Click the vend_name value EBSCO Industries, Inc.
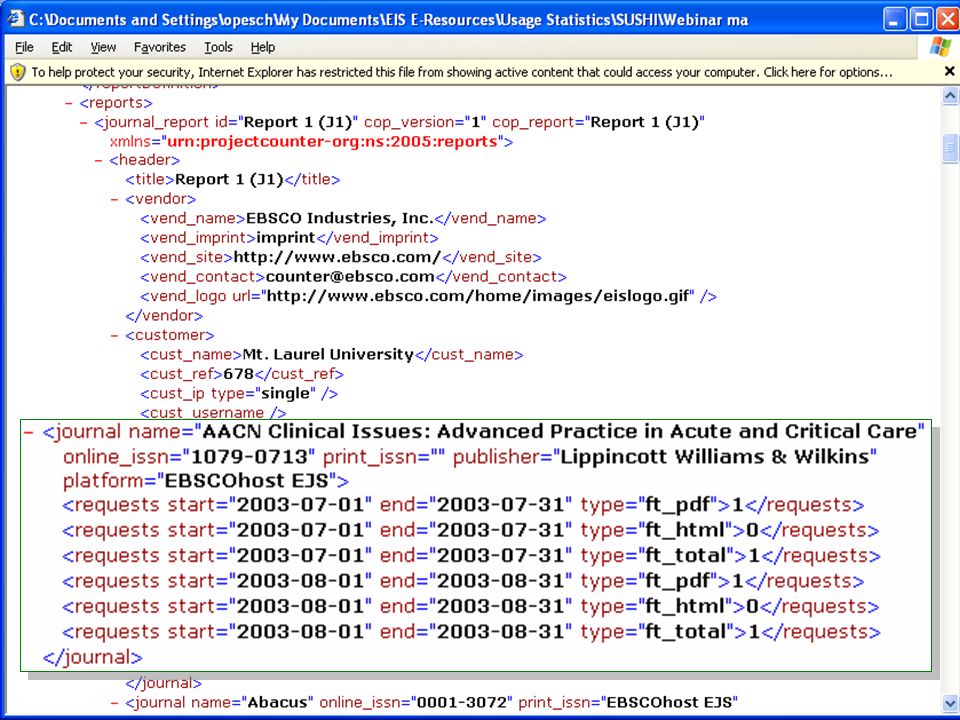Image resolution: width=960 pixels, height=720 pixels. point(339,218)
